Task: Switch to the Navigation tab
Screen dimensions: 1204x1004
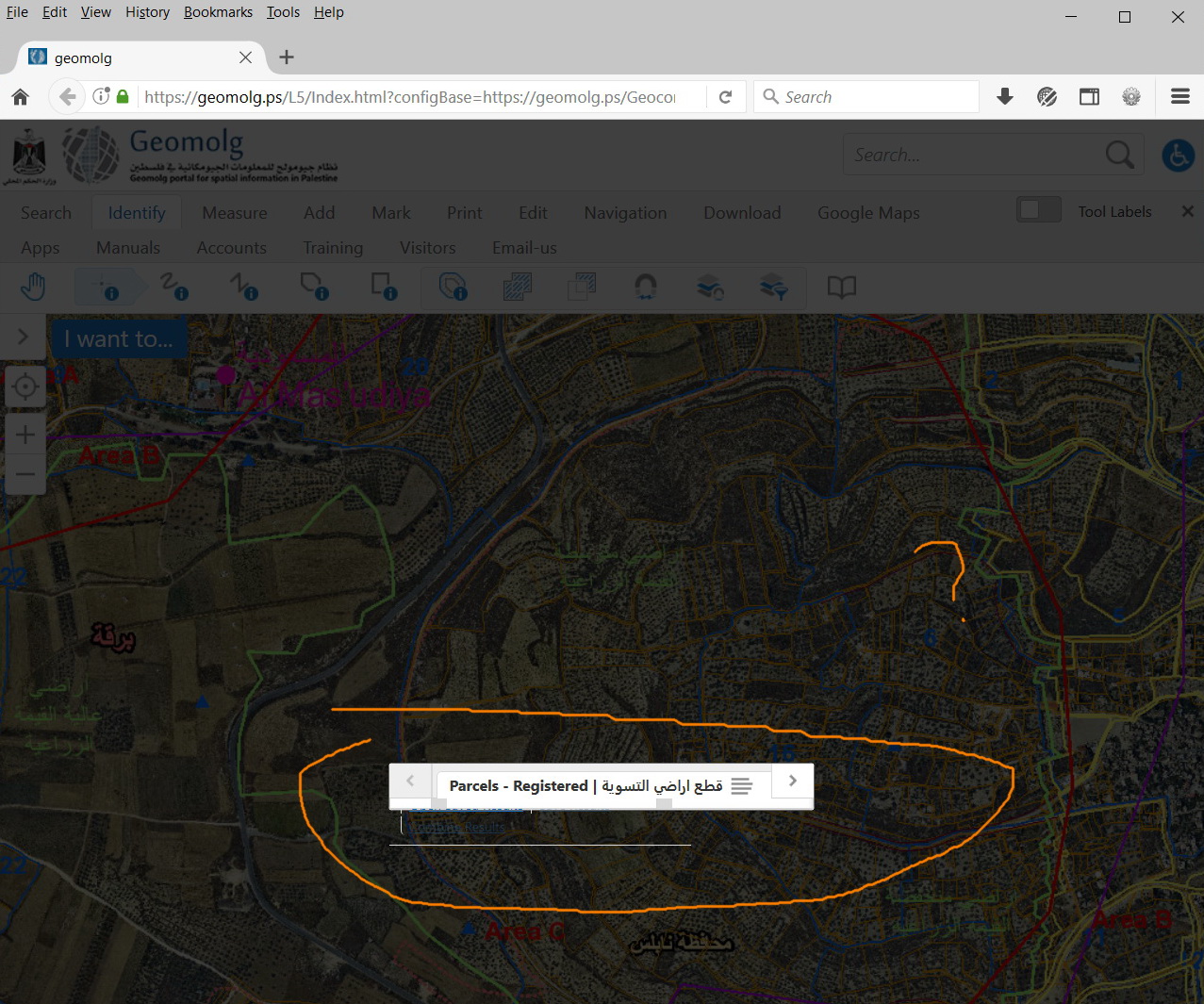Action: 625,213
